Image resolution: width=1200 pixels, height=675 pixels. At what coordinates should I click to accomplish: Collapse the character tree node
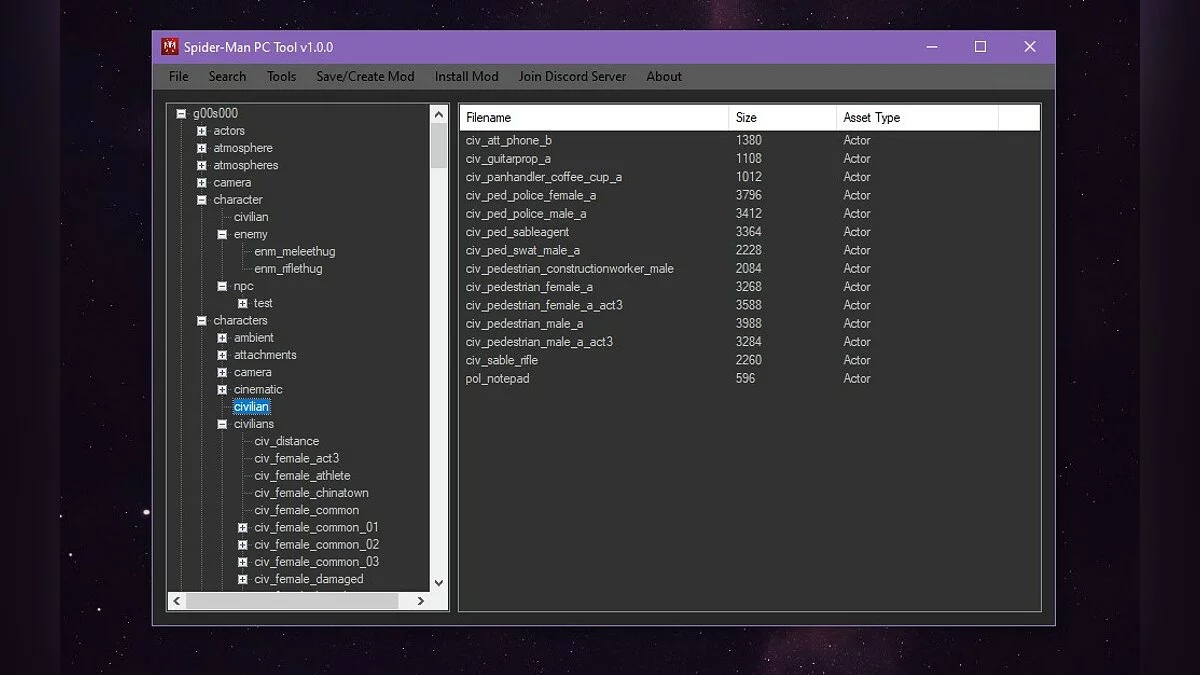tap(202, 200)
